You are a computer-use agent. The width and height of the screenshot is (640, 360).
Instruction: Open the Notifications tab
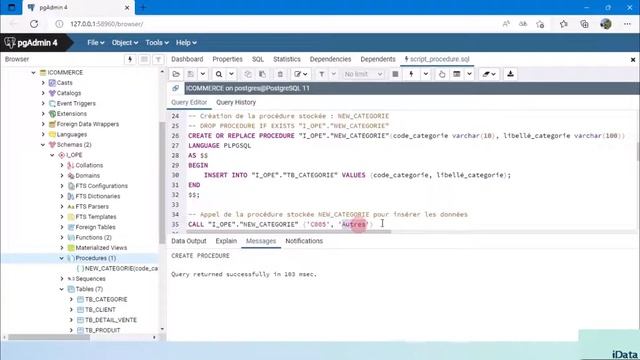(x=304, y=241)
